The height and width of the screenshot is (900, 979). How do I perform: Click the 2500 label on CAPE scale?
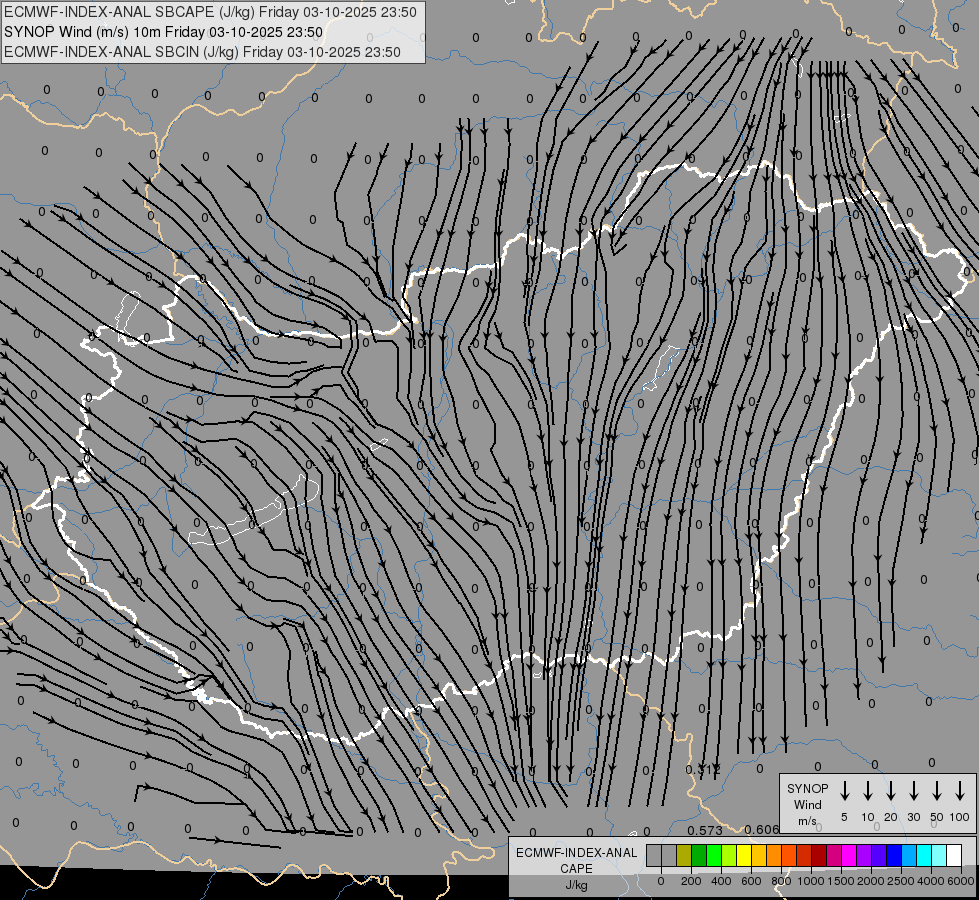[x=901, y=881]
